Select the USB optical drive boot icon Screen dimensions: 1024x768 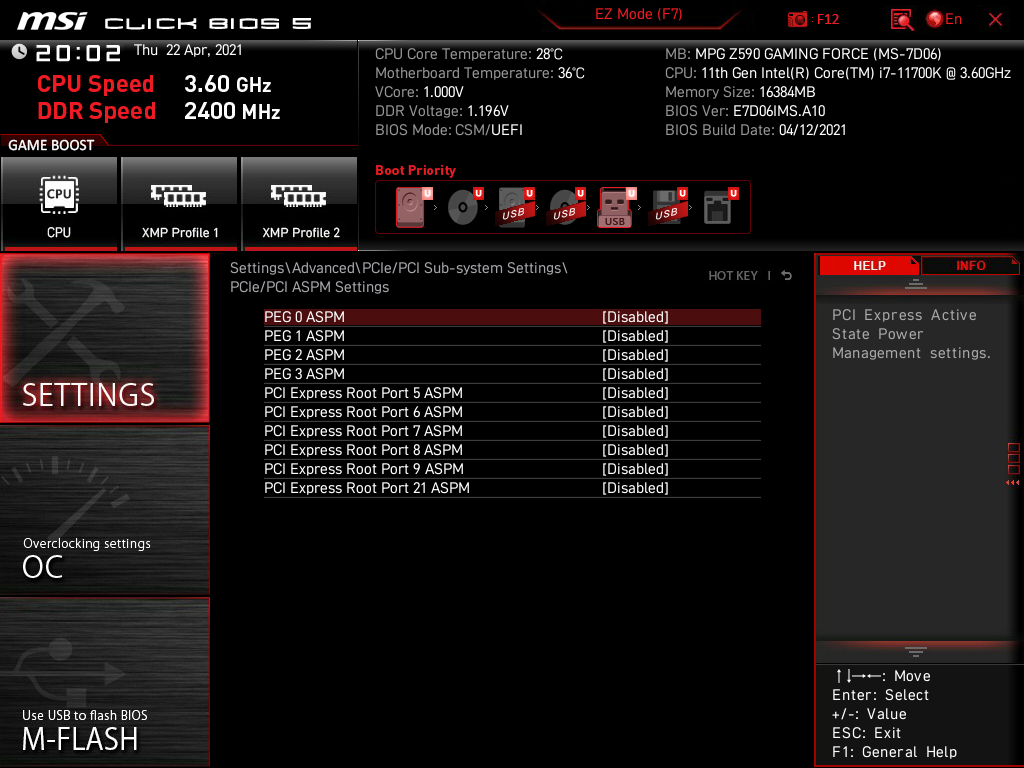tap(566, 207)
